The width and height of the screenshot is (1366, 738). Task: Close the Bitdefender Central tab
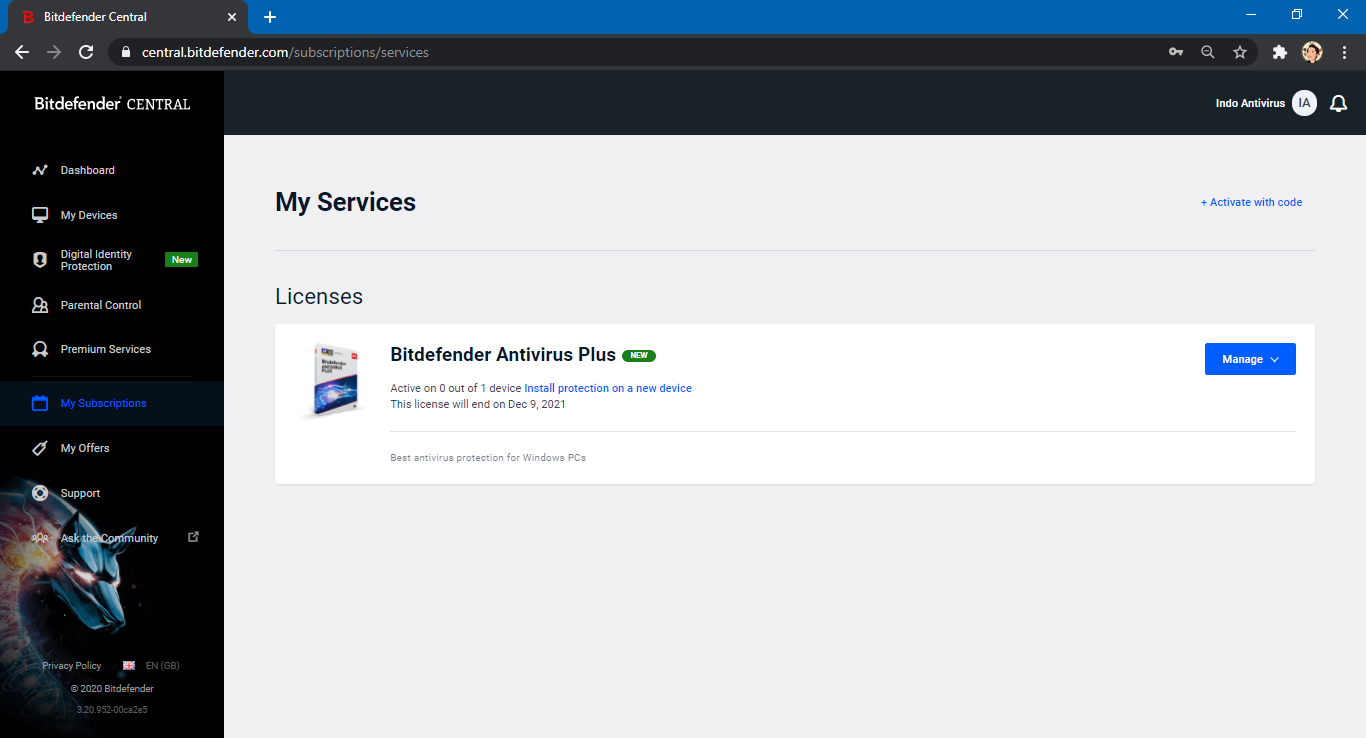(x=232, y=17)
